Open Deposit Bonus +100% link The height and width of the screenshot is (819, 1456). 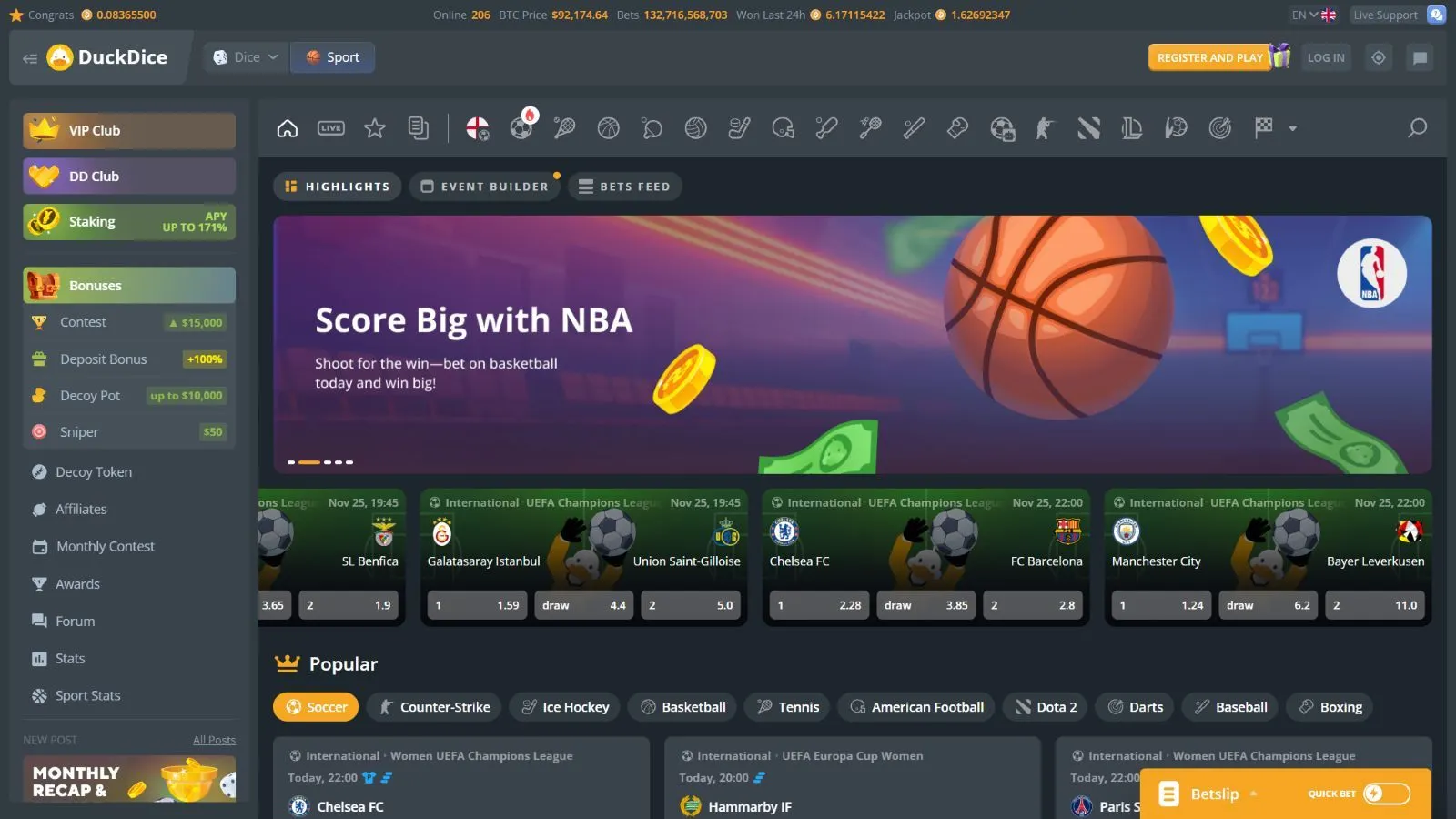[x=129, y=359]
